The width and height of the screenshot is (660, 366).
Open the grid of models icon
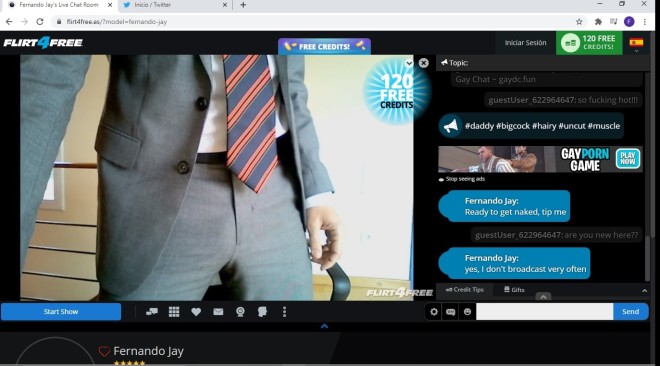coord(174,312)
